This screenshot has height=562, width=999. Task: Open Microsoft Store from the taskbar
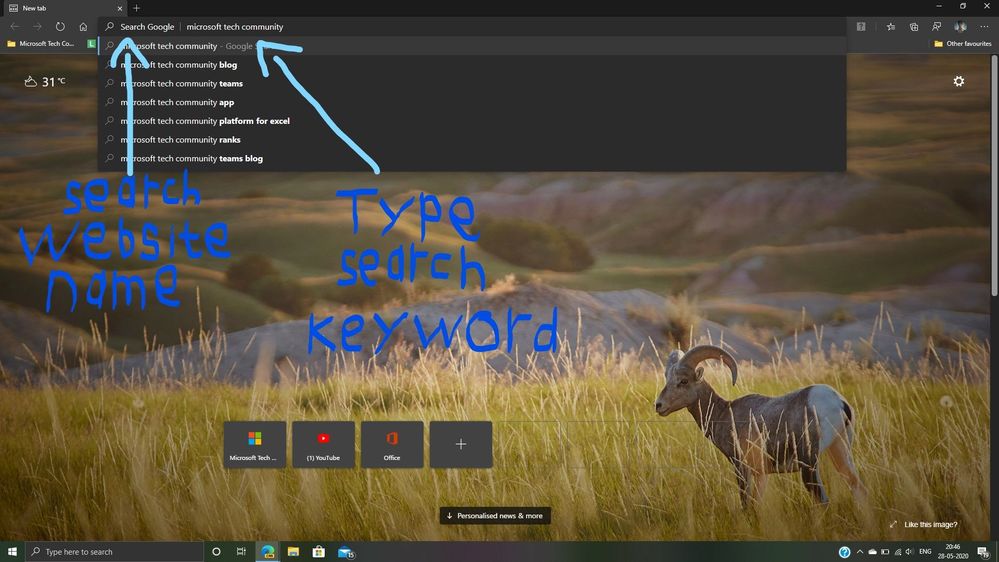(319, 551)
